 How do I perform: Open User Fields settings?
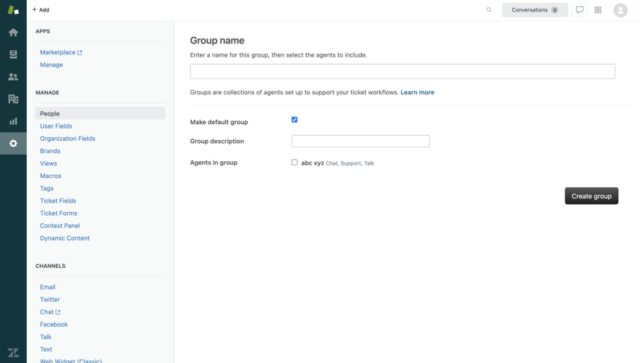[x=56, y=126]
